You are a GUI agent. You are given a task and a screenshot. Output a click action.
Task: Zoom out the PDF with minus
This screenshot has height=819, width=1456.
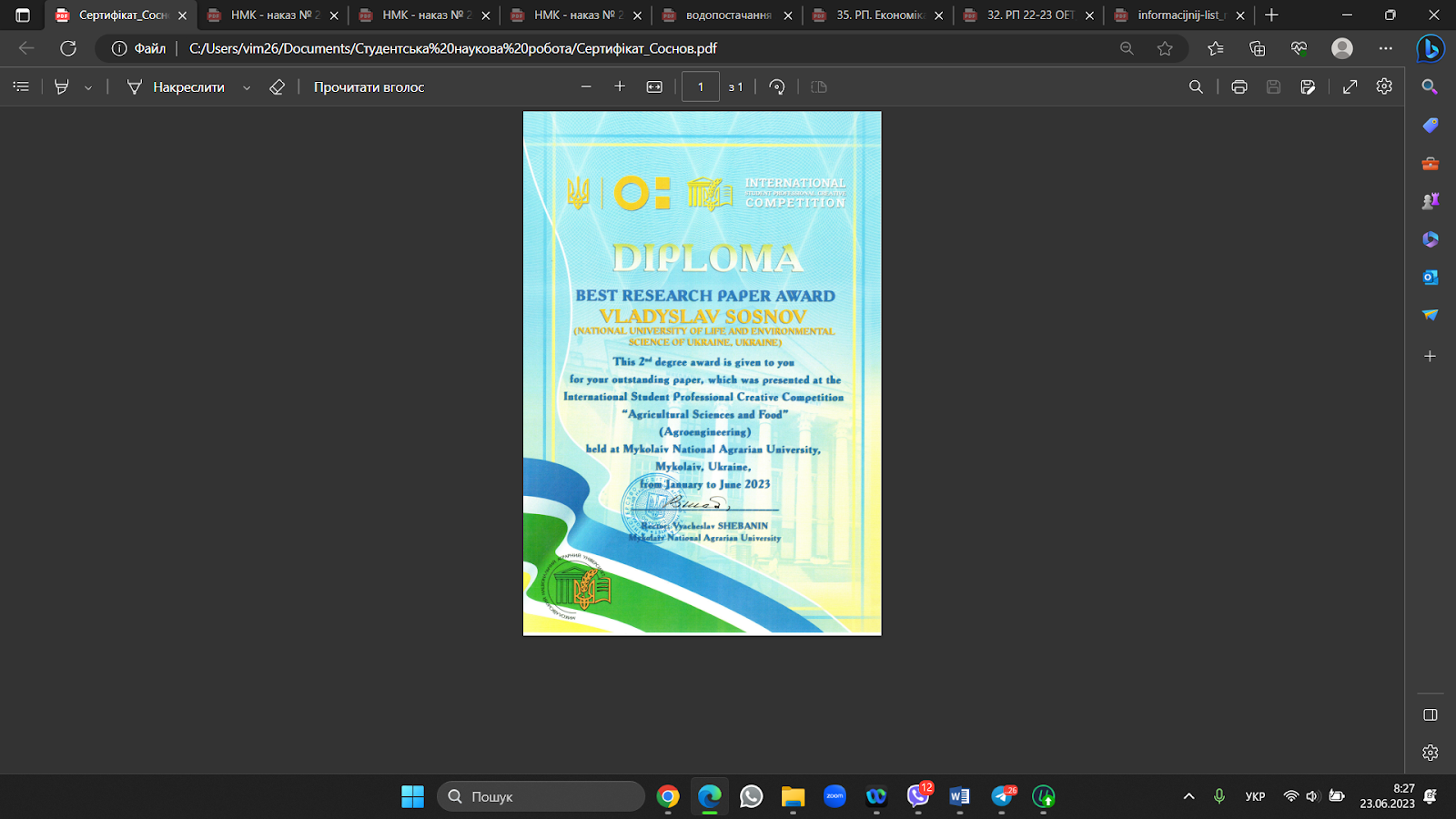point(586,86)
